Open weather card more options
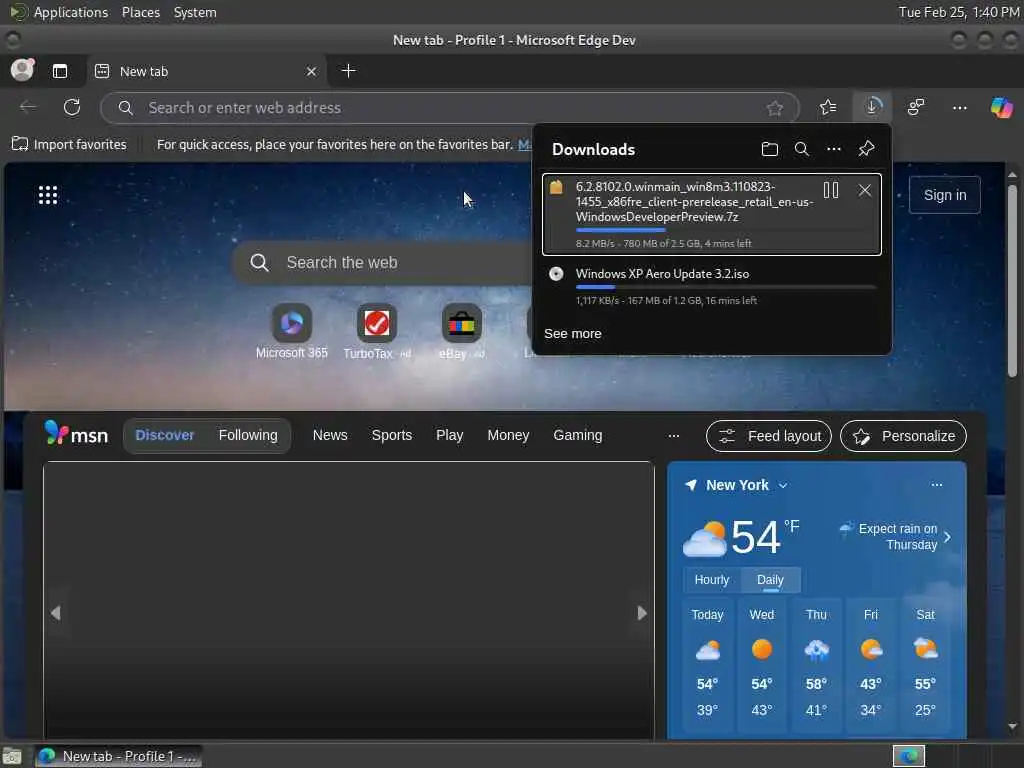The width and height of the screenshot is (1024, 768). click(x=936, y=485)
